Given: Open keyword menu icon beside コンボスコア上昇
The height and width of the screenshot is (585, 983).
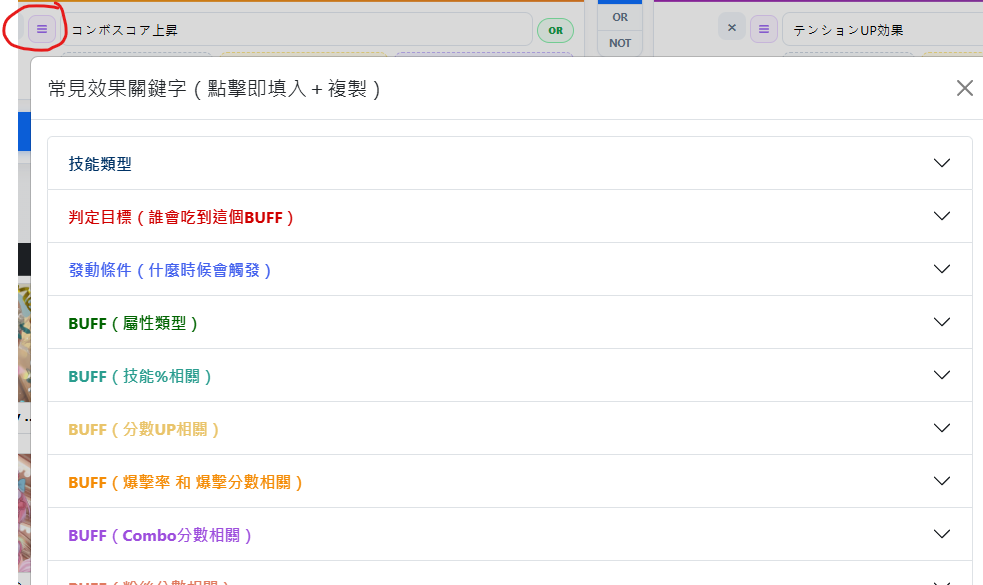Looking at the screenshot, I should coord(42,29).
